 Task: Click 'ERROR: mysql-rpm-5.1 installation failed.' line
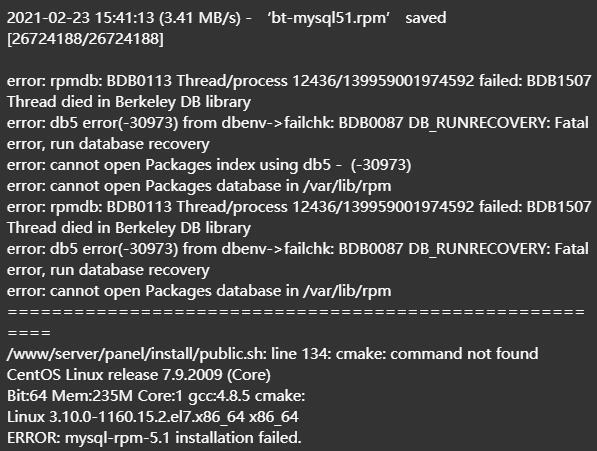(x=154, y=438)
